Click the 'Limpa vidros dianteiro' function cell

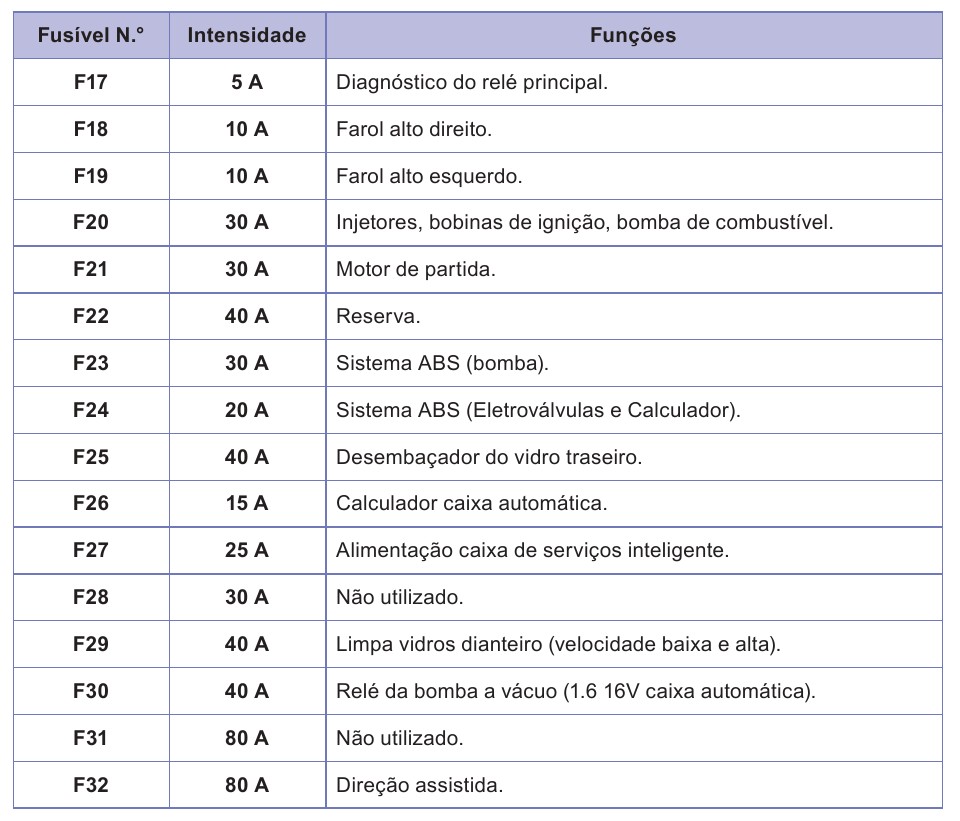click(558, 644)
